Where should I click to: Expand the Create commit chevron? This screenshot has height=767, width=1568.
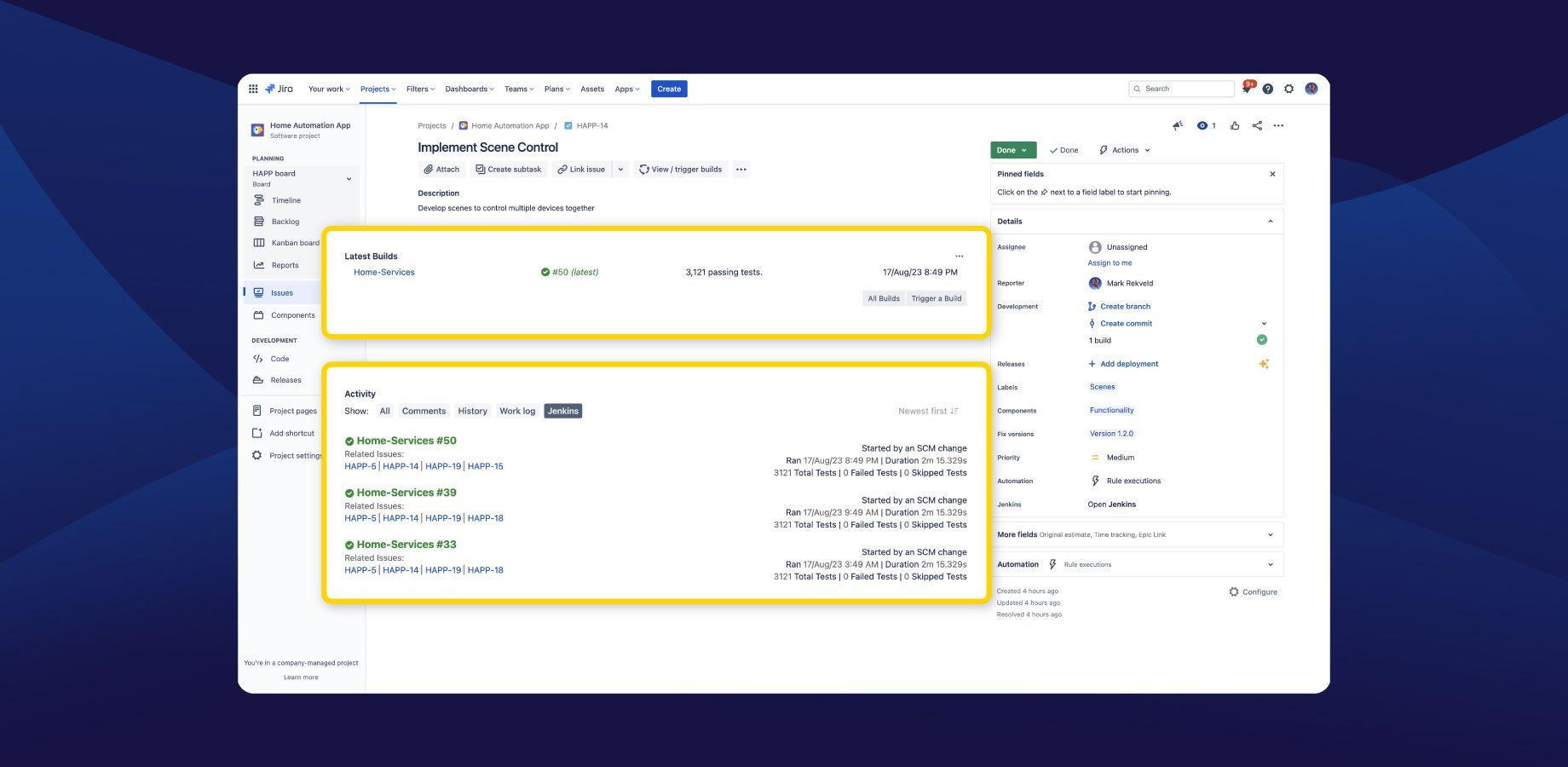pos(1264,323)
